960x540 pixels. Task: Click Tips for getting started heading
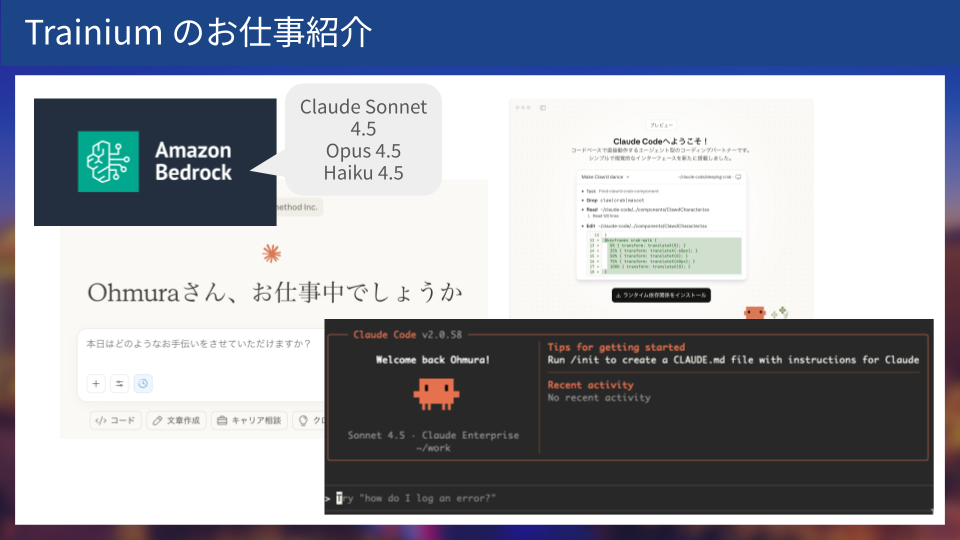616,347
